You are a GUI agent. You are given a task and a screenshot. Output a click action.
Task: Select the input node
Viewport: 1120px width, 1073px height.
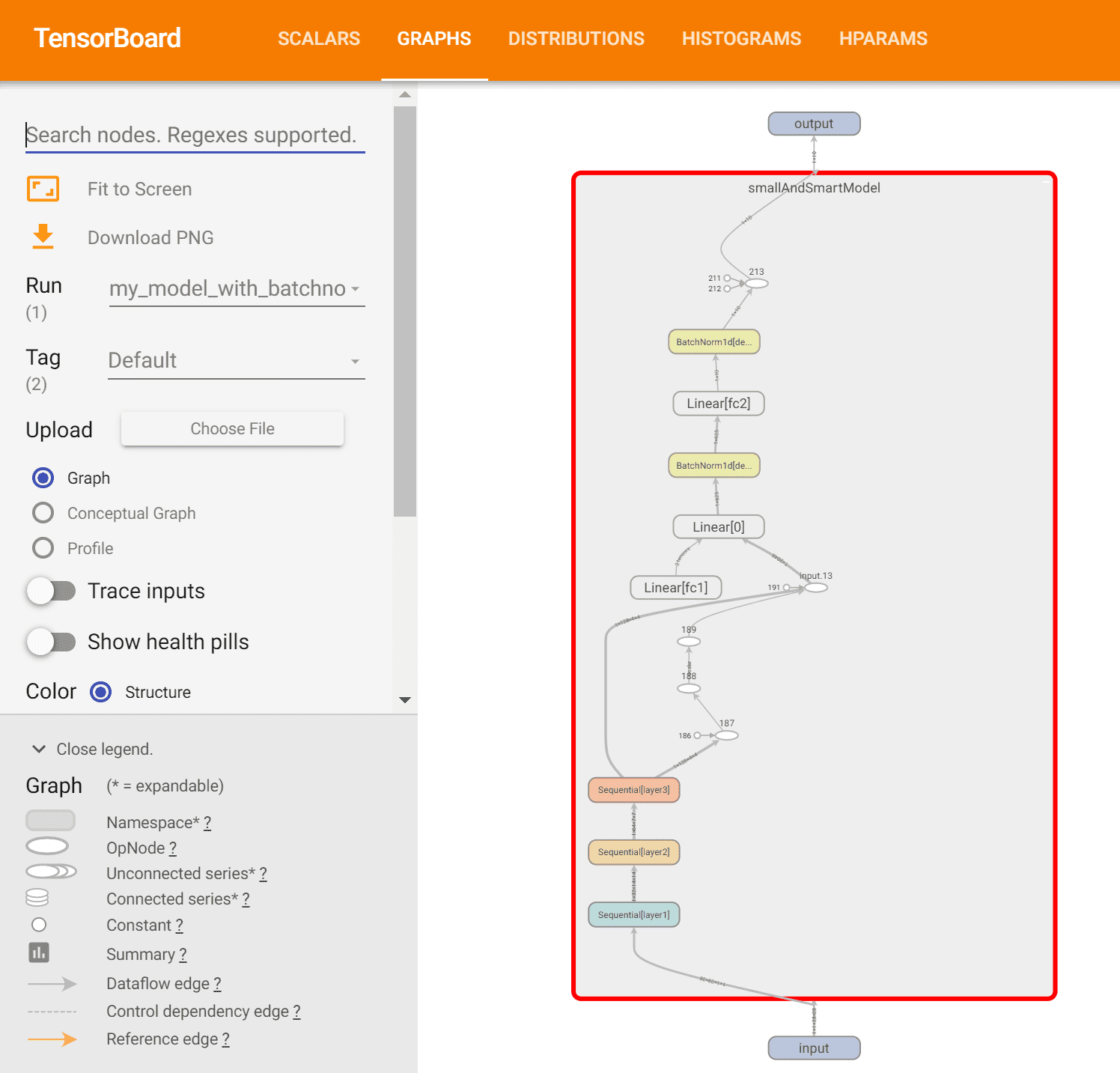pyautogui.click(x=815, y=1048)
